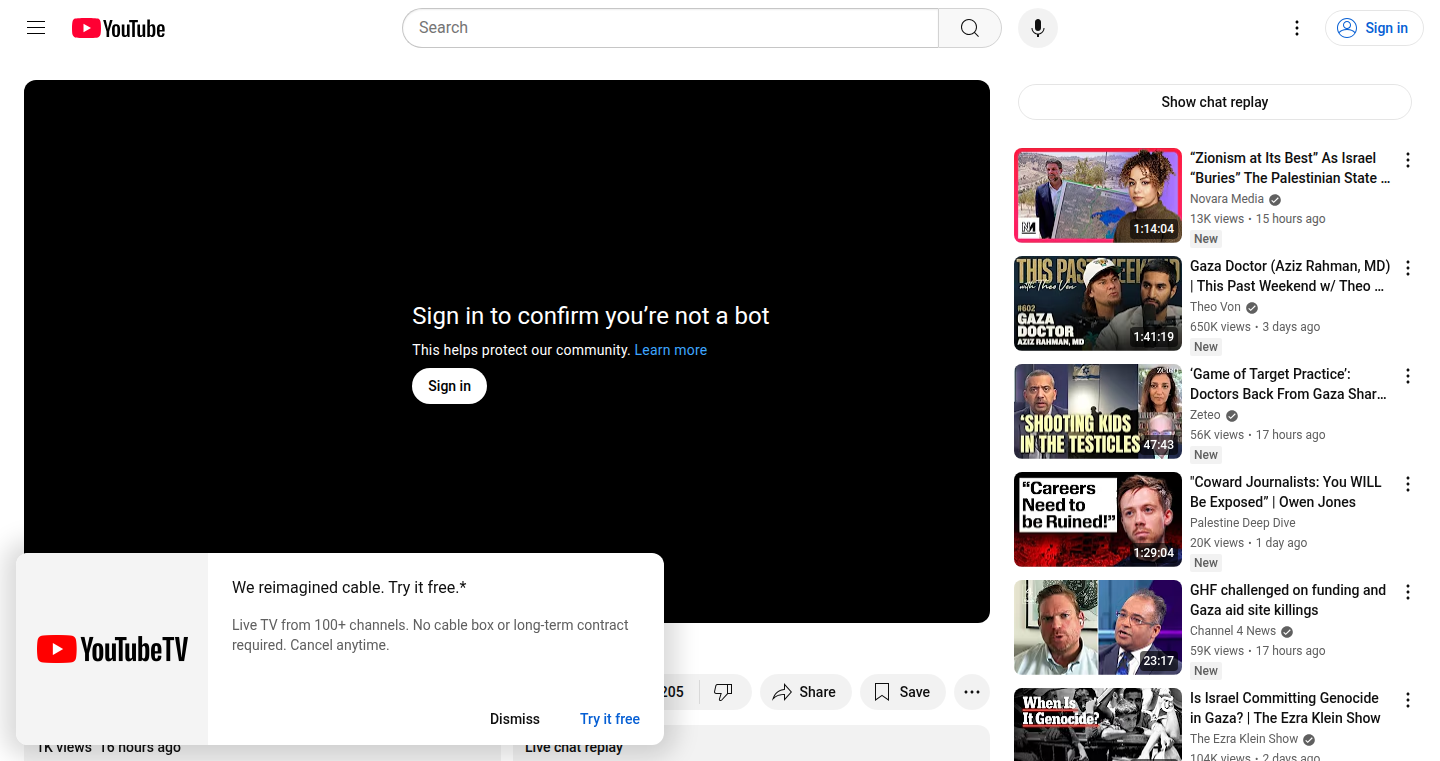
Task: Click title Is Israel Committing Genocide in Gaza
Action: pos(1285,708)
